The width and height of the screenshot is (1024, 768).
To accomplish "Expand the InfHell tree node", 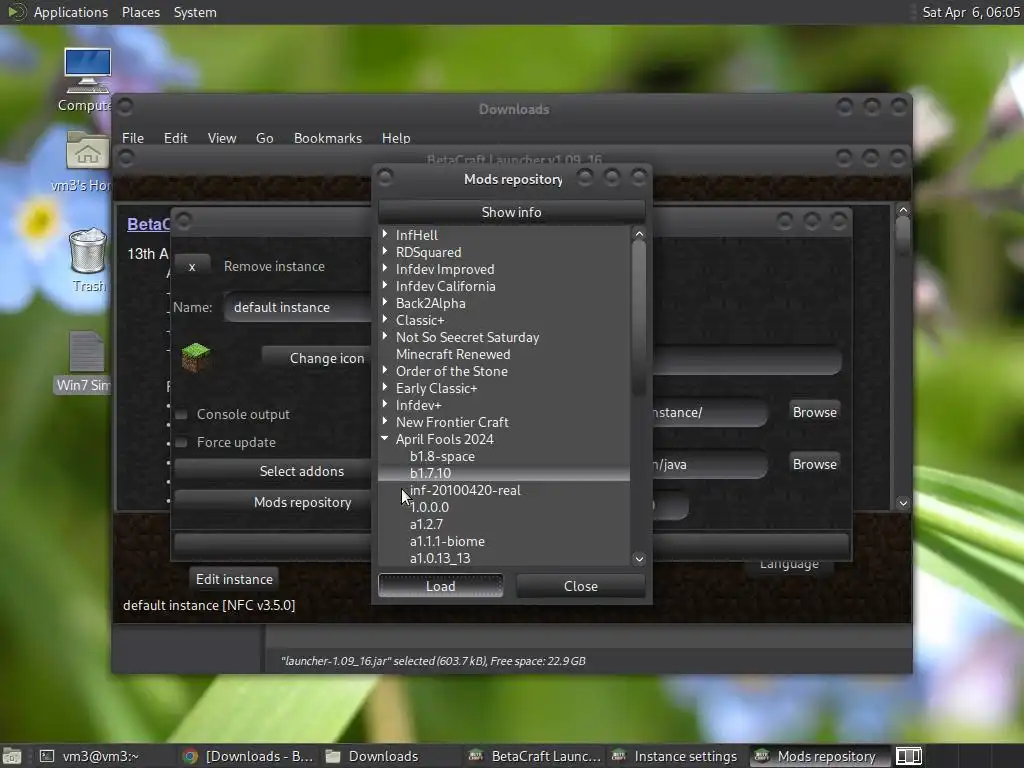I will pos(385,234).
